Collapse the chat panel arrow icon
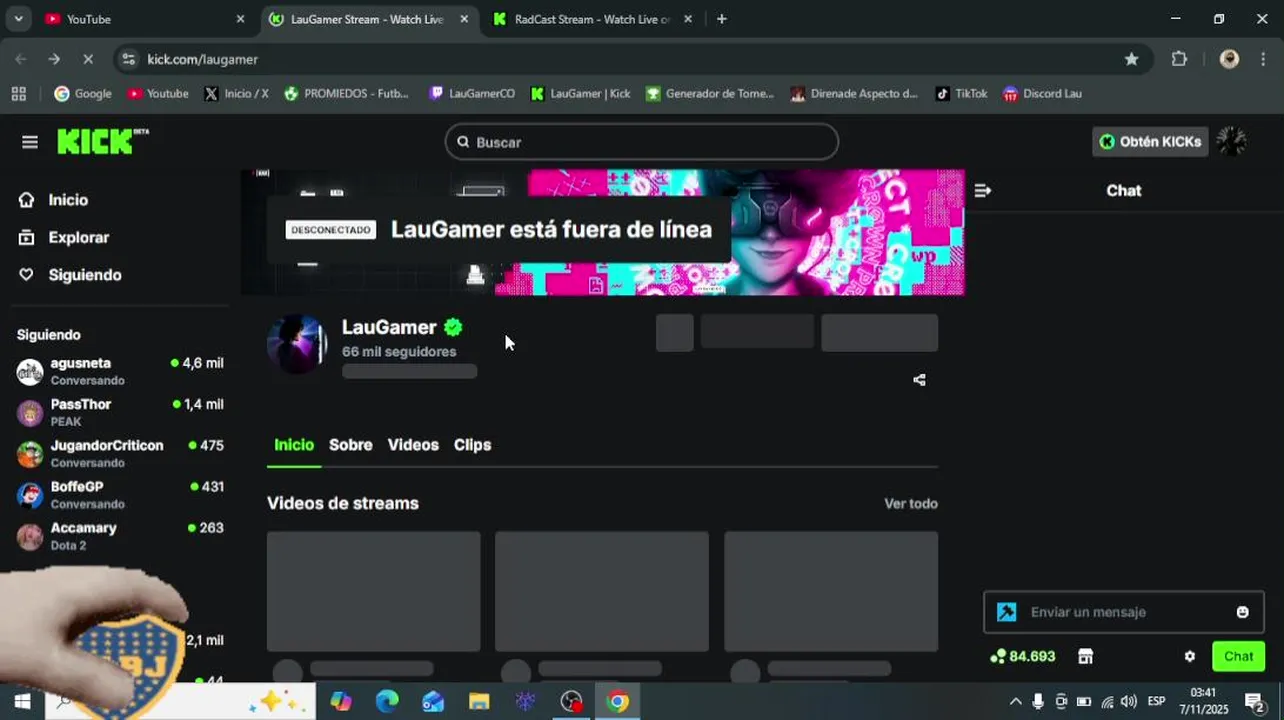The width and height of the screenshot is (1284, 720). pos(982,190)
